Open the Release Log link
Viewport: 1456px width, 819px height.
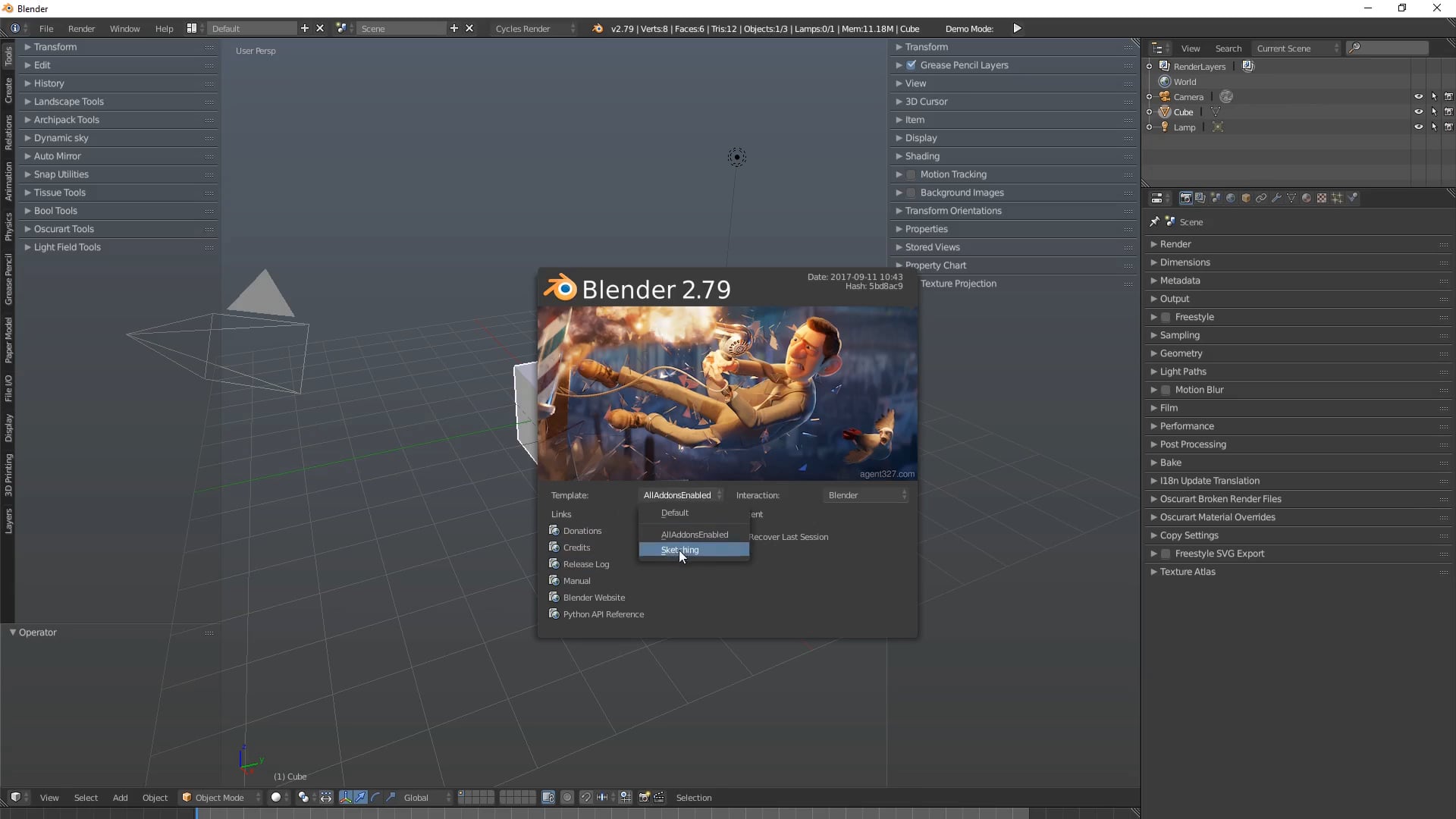pyautogui.click(x=586, y=563)
